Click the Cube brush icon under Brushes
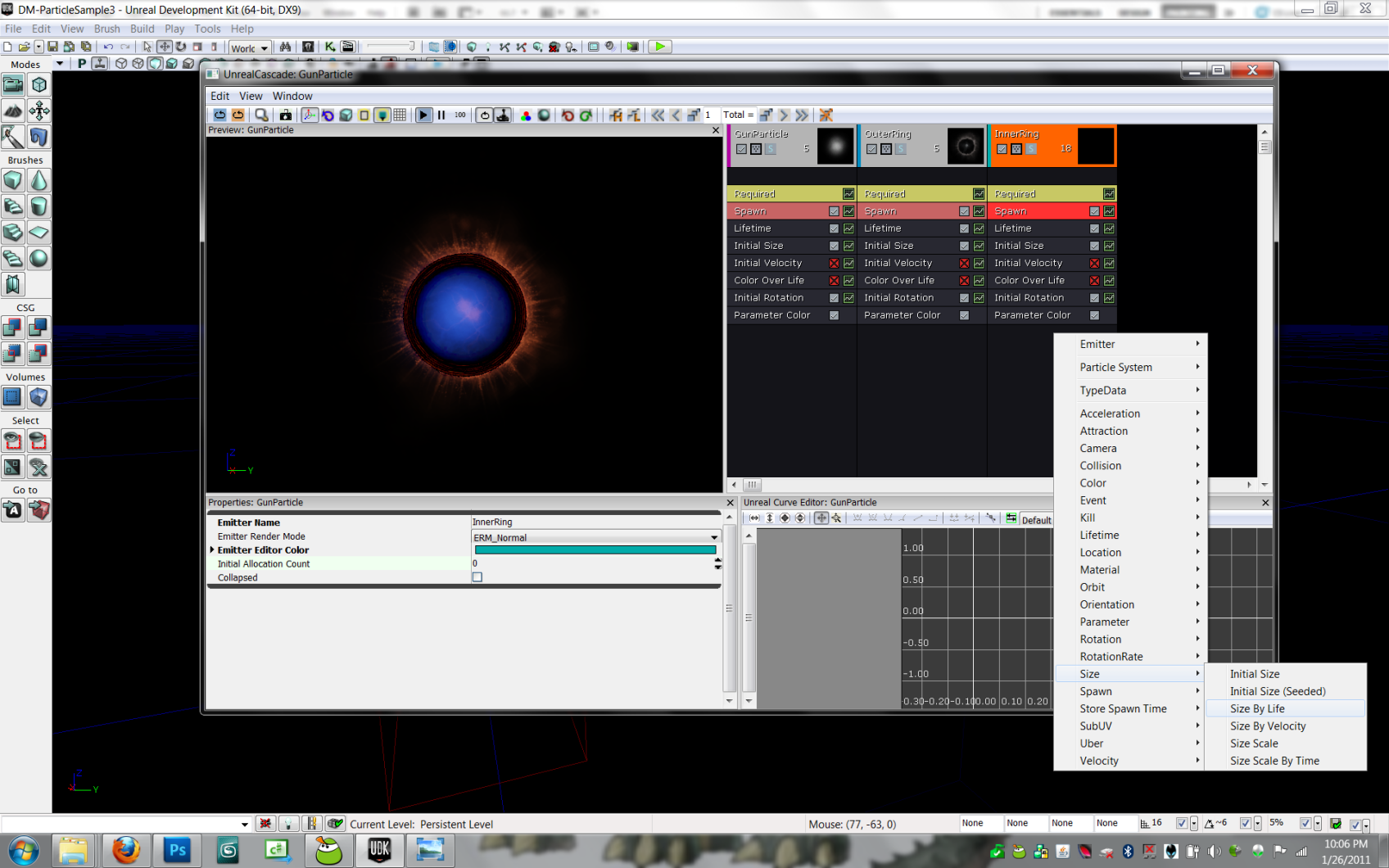The height and width of the screenshot is (868, 1389). tap(13, 180)
